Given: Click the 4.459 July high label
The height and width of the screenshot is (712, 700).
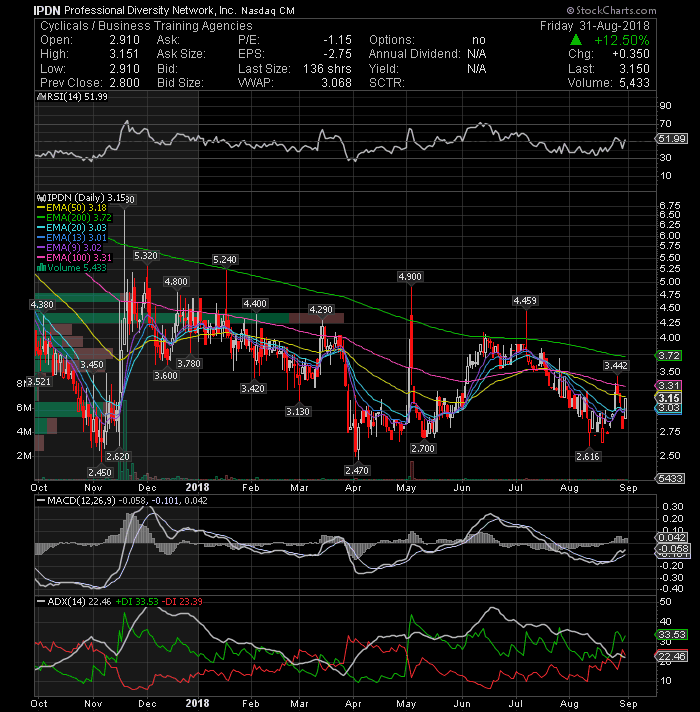Looking at the screenshot, I should coord(525,301).
